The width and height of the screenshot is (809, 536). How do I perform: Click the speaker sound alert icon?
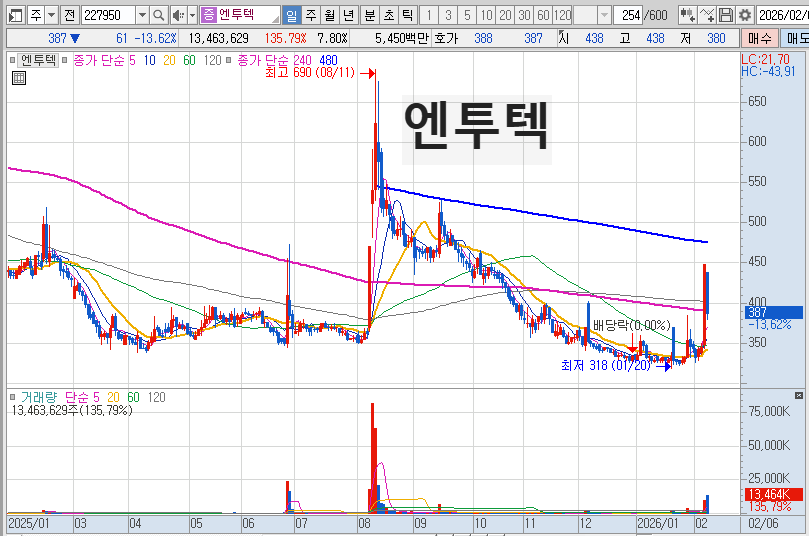click(x=178, y=15)
